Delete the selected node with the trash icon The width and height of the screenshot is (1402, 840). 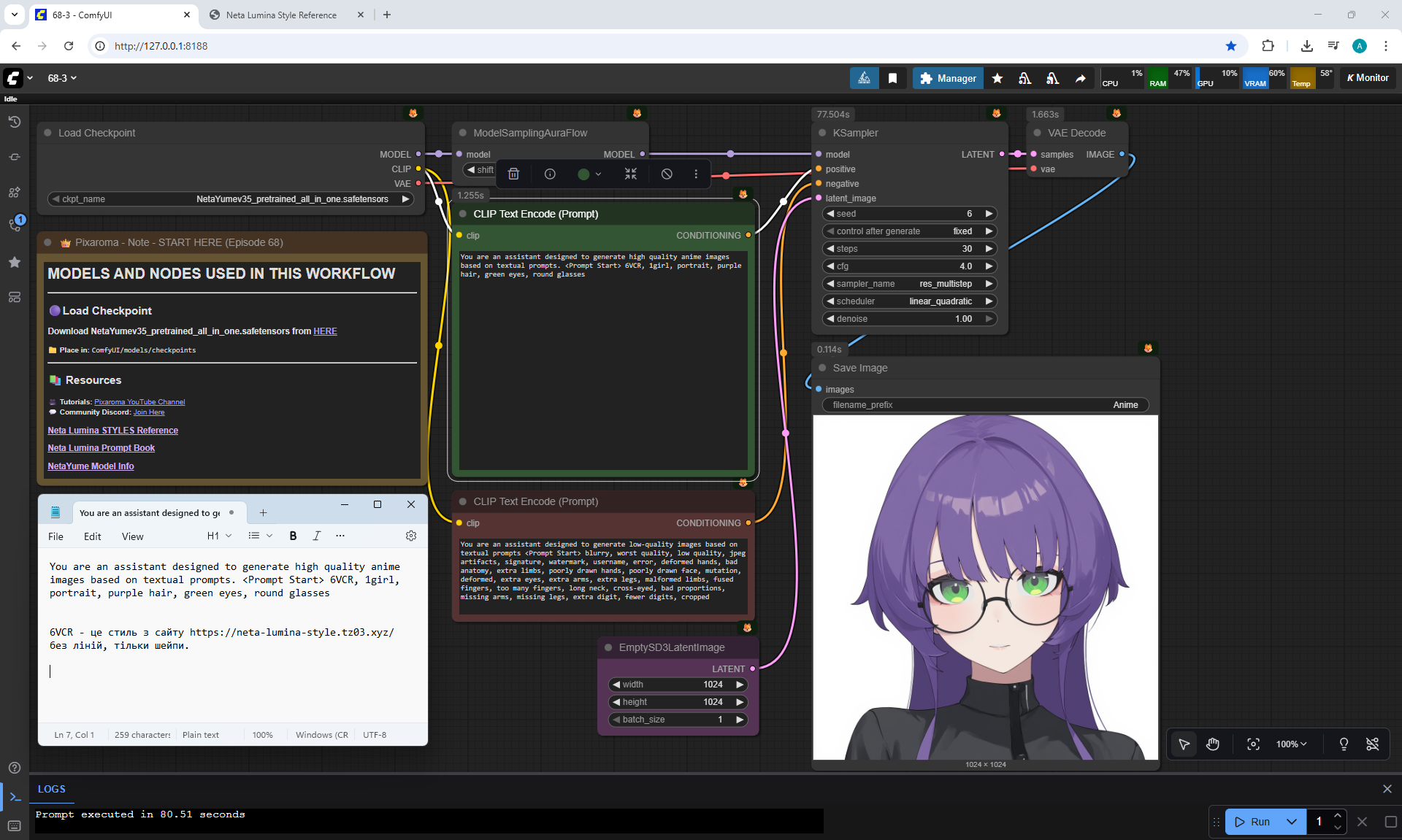tap(513, 174)
